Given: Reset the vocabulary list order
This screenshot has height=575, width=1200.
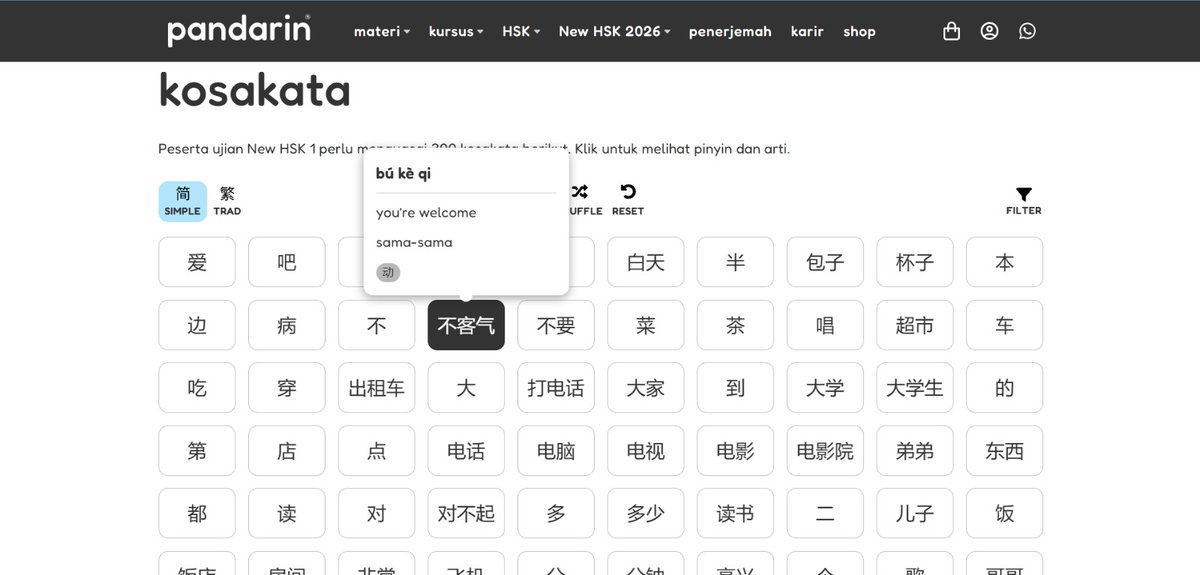Looking at the screenshot, I should pyautogui.click(x=628, y=199).
